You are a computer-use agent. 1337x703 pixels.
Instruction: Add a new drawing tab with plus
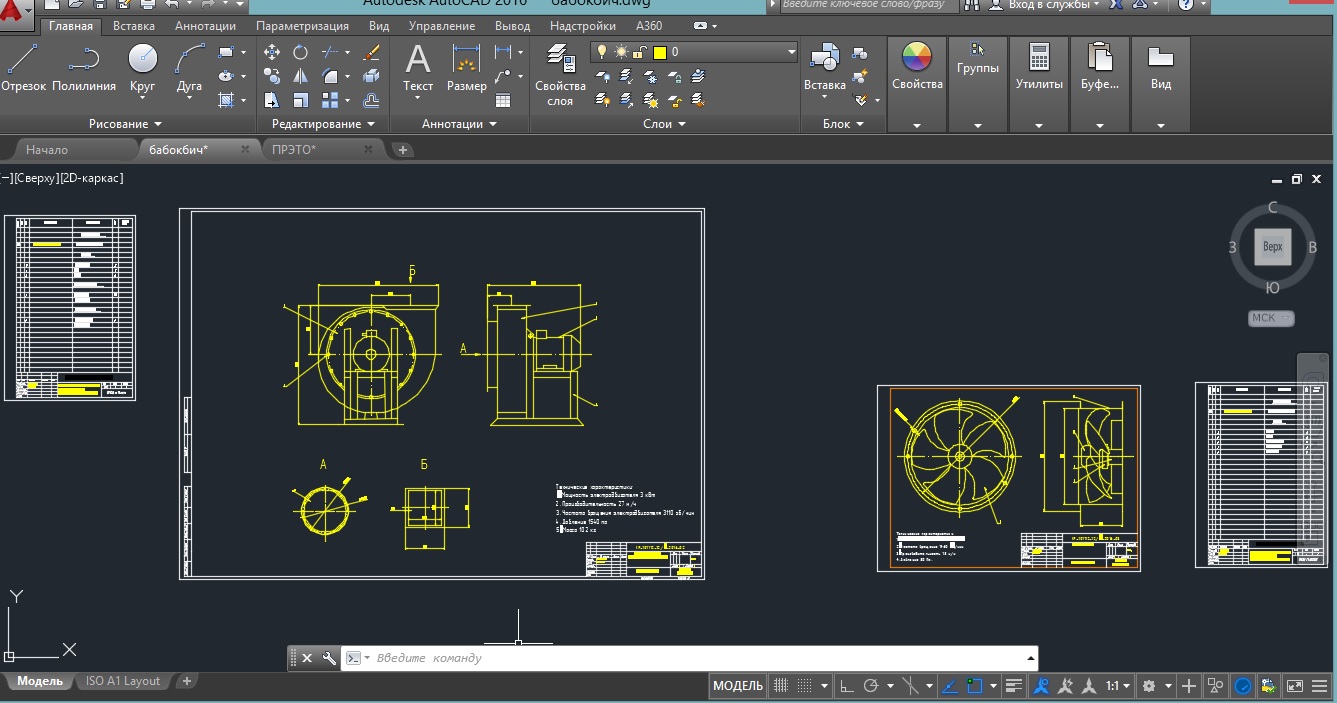coord(403,150)
